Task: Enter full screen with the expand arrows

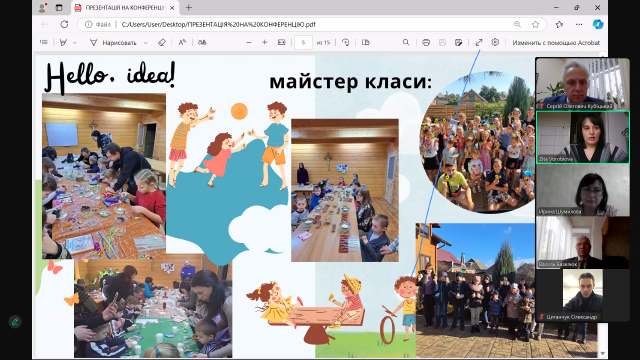Action: tap(479, 42)
